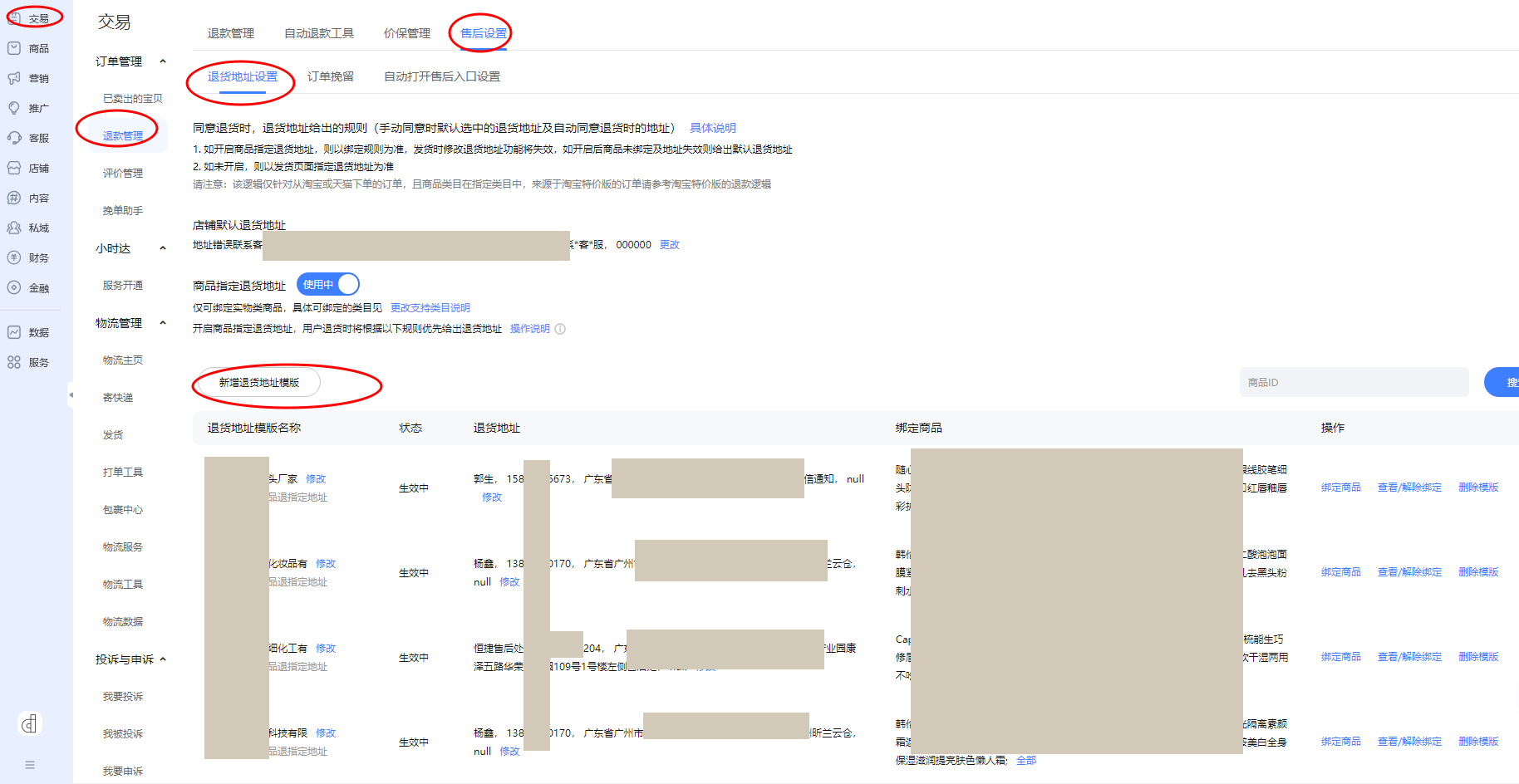
Task: Open the 金融 sidebar icon
Action: [x=14, y=287]
